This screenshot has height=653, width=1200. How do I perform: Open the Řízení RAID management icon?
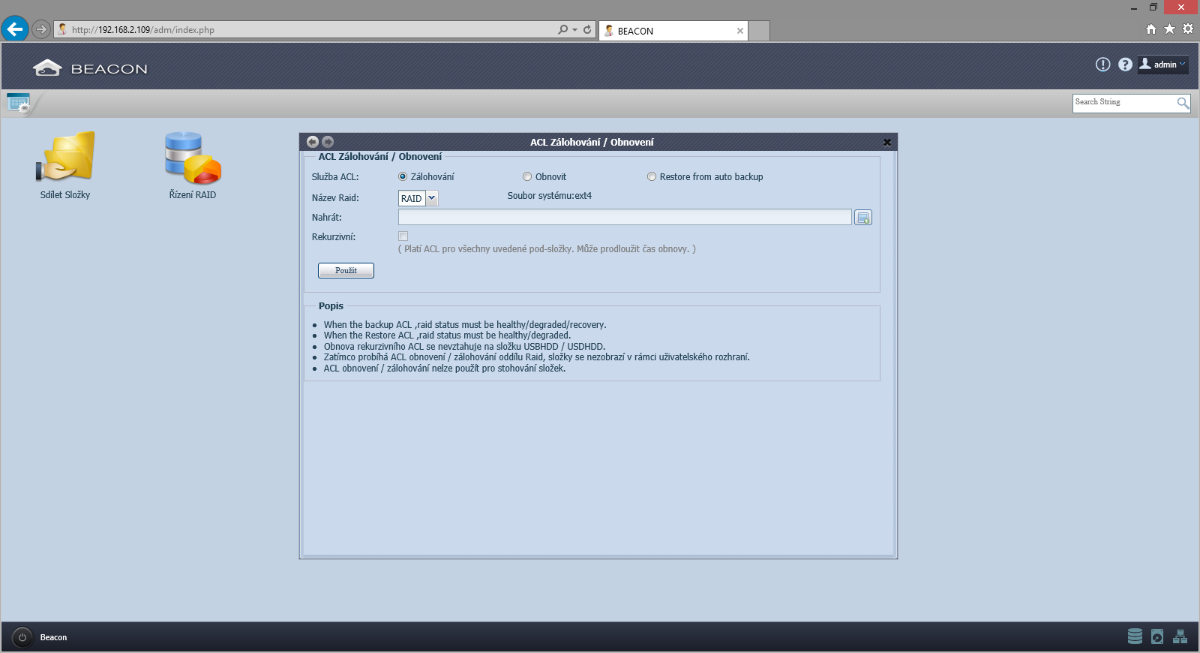click(x=192, y=160)
